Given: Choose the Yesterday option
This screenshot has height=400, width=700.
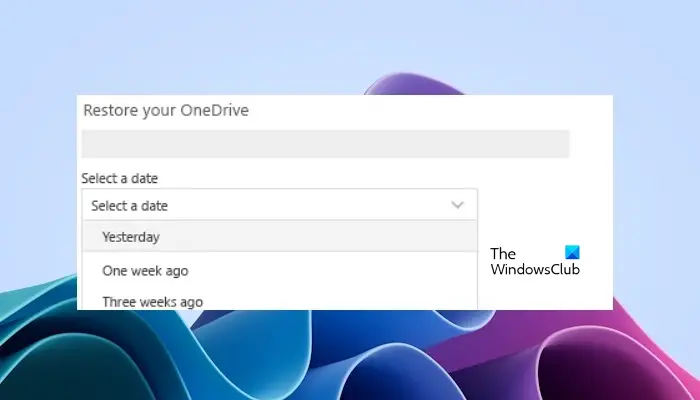Looking at the screenshot, I should tap(279, 237).
